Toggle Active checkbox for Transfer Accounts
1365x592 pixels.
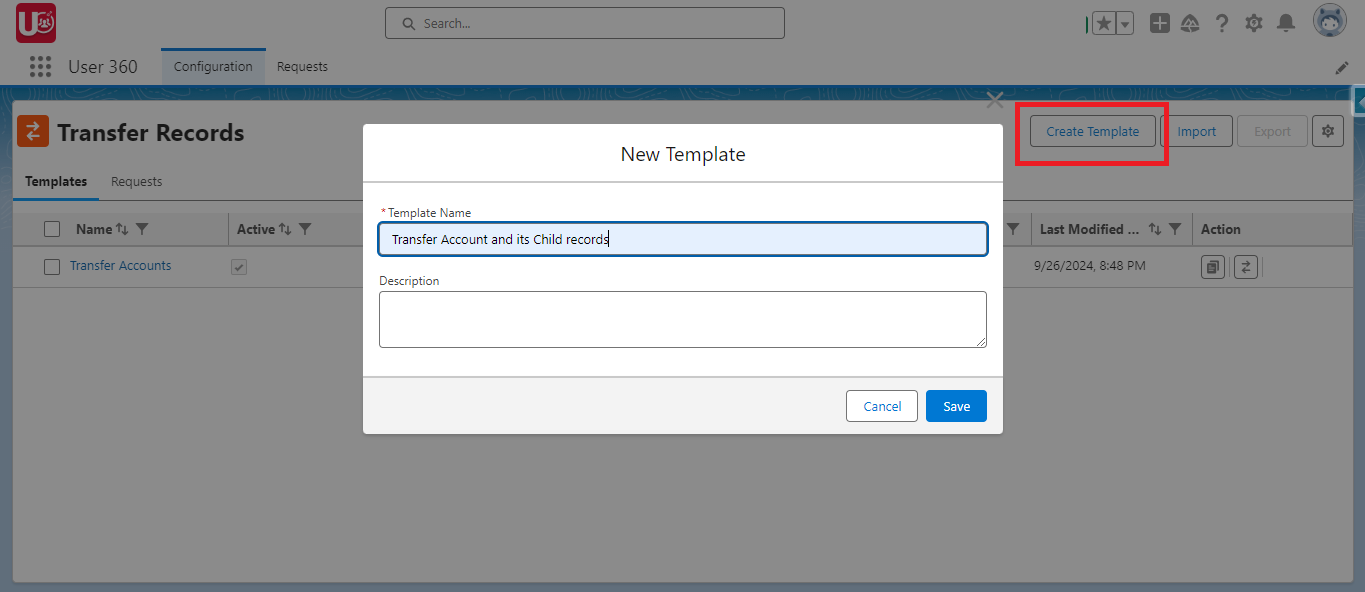tap(239, 267)
